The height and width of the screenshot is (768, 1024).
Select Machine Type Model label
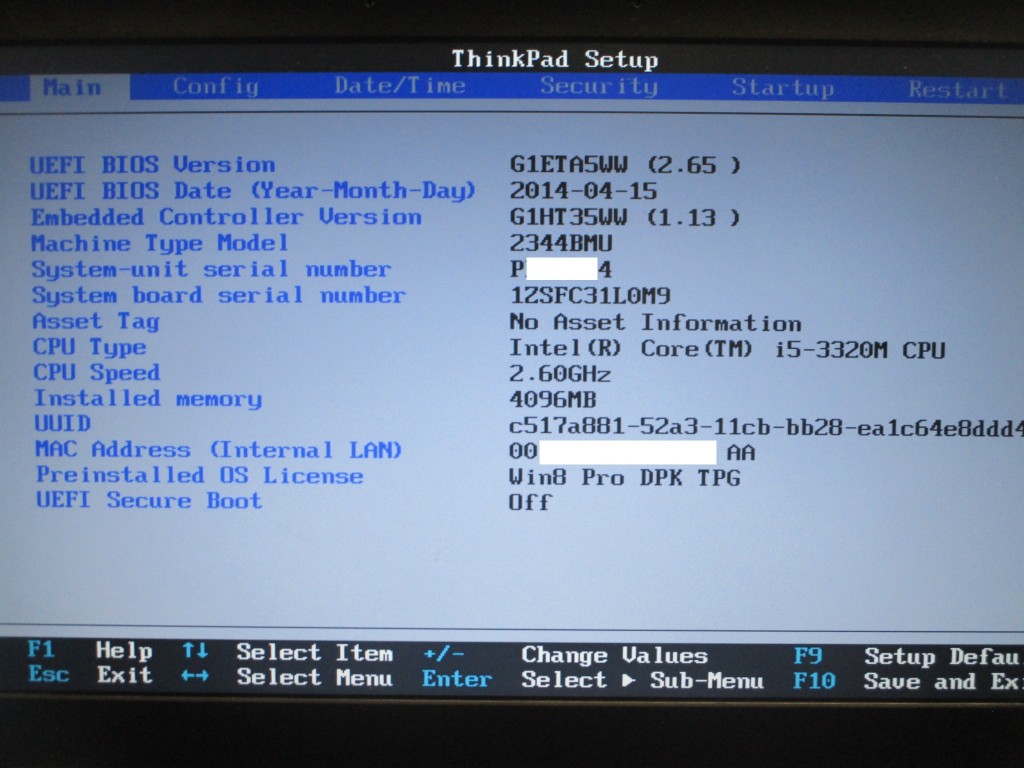pyautogui.click(x=160, y=243)
